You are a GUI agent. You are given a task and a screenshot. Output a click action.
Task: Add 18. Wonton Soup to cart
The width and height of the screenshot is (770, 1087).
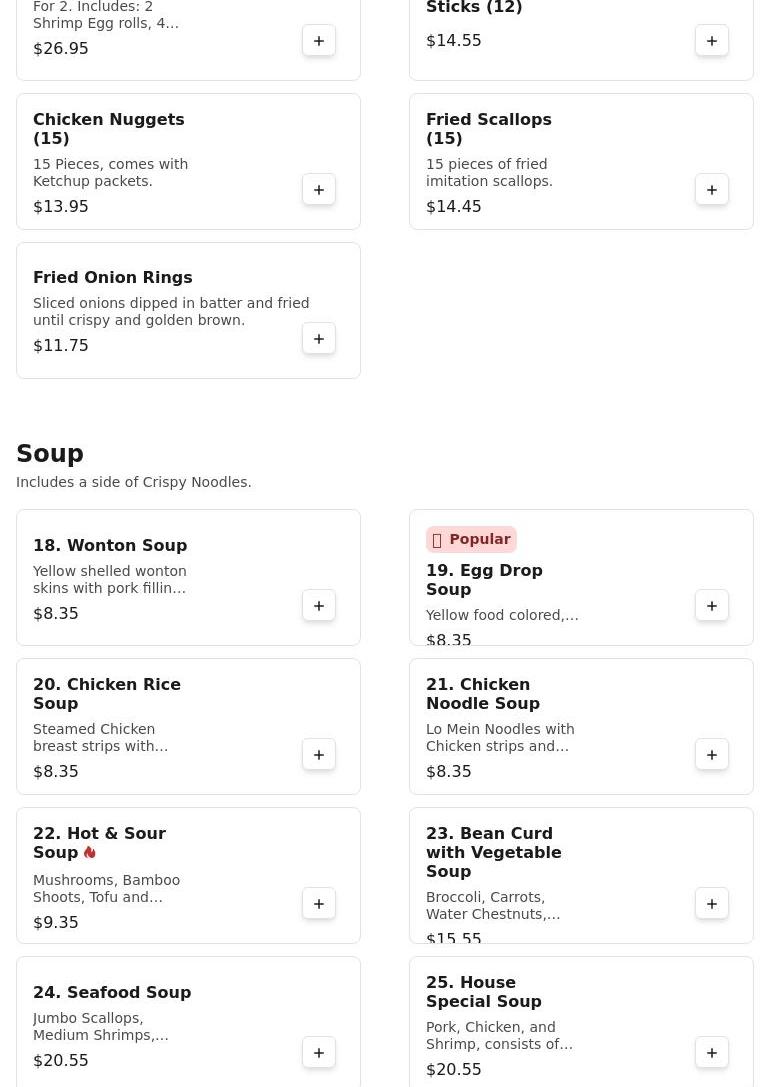point(319,606)
